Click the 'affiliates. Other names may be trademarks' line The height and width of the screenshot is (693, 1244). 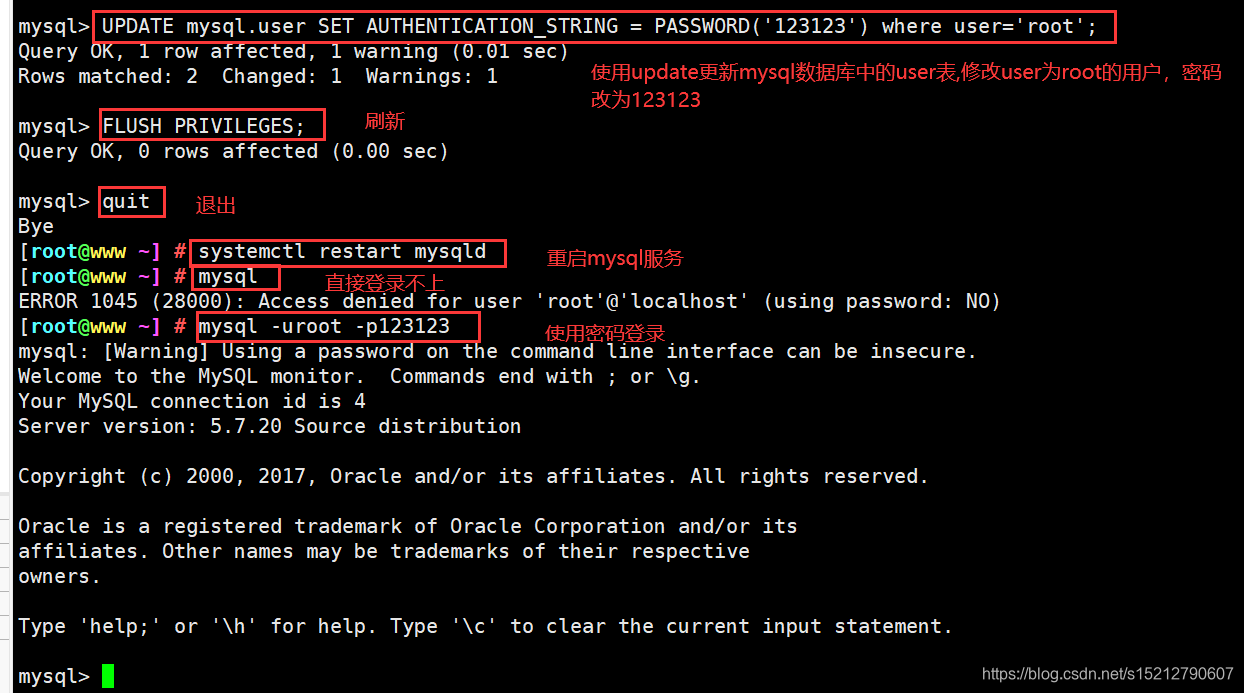pyautogui.click(x=384, y=552)
